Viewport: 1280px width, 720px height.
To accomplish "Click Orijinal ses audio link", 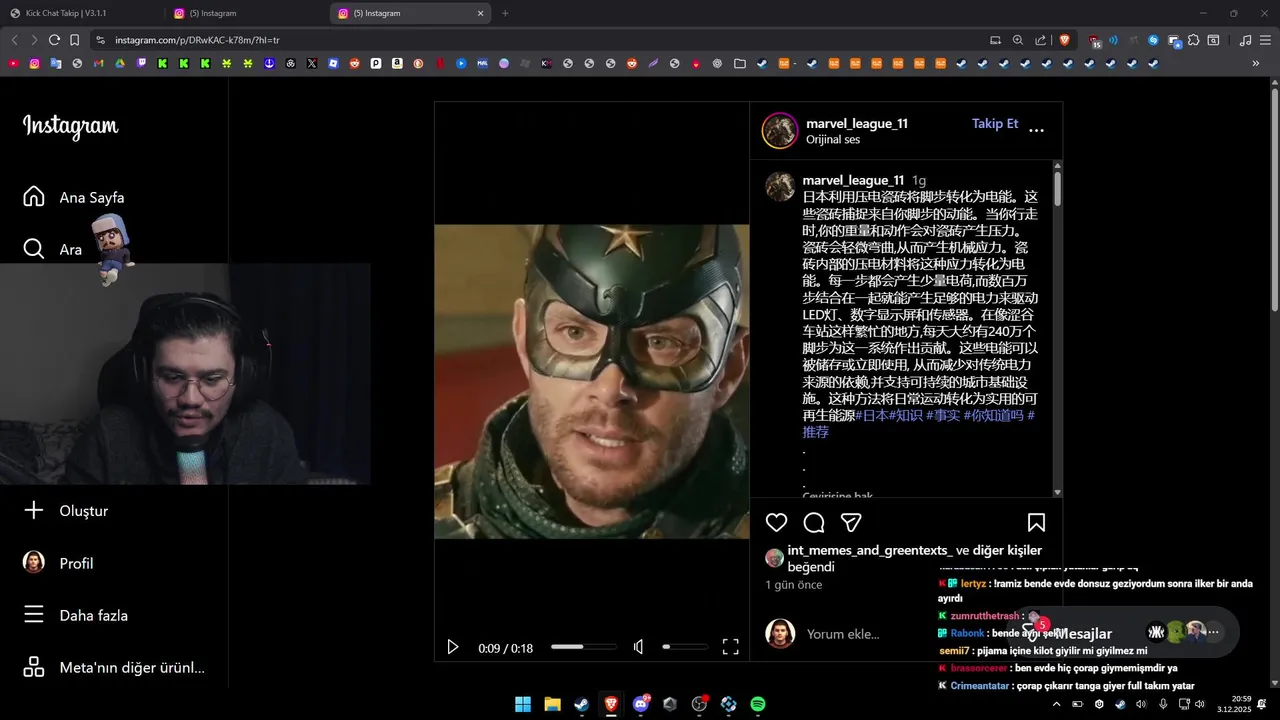I will pos(833,140).
